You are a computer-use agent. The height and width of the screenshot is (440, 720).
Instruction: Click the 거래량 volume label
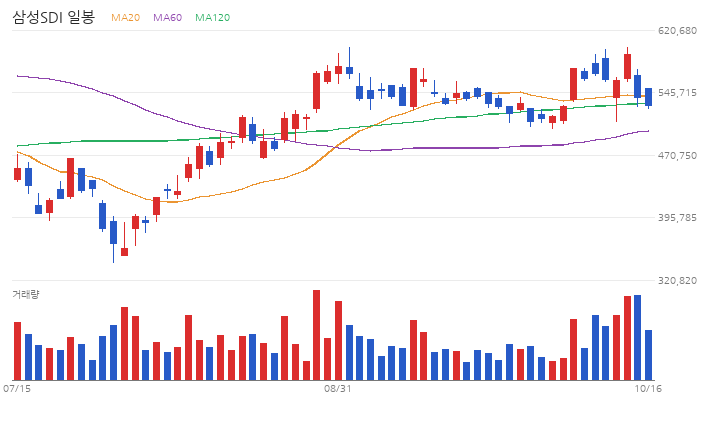click(x=26, y=294)
